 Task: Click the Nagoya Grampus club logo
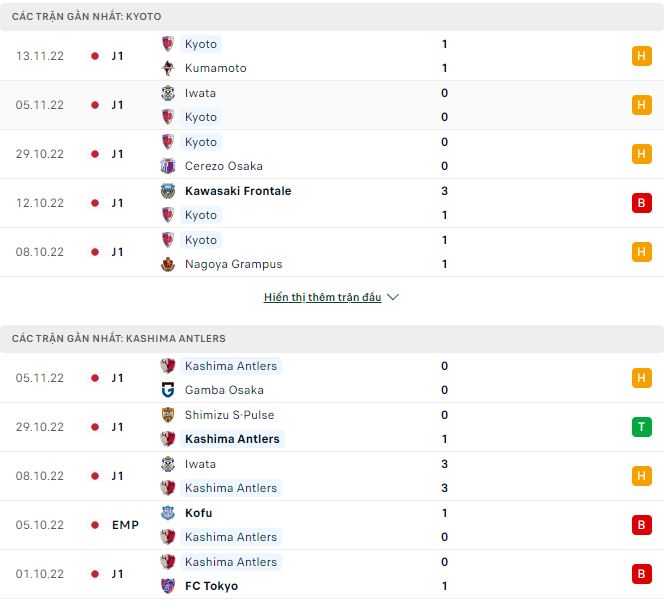168,264
